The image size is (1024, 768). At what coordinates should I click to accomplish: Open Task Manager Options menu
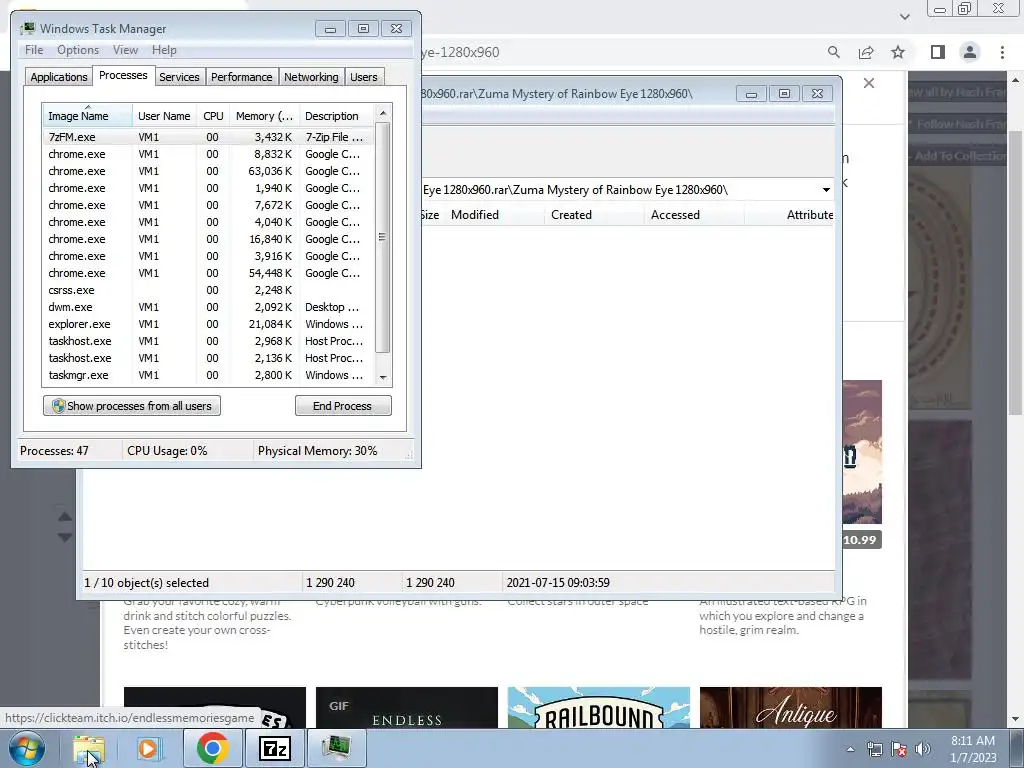(x=78, y=50)
